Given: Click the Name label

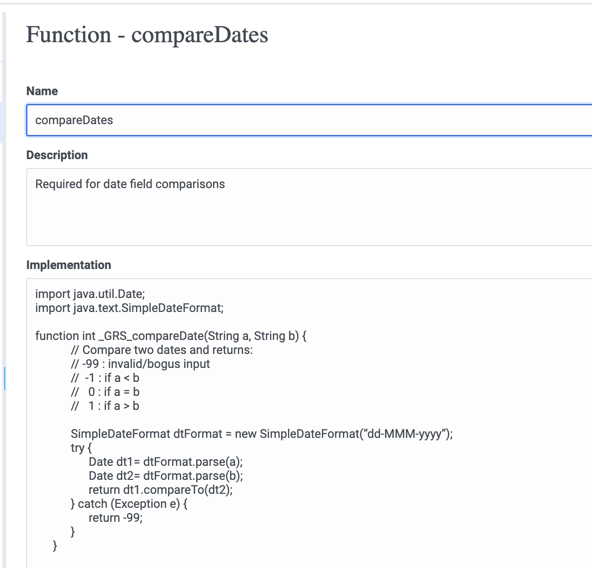Looking at the screenshot, I should (x=42, y=91).
